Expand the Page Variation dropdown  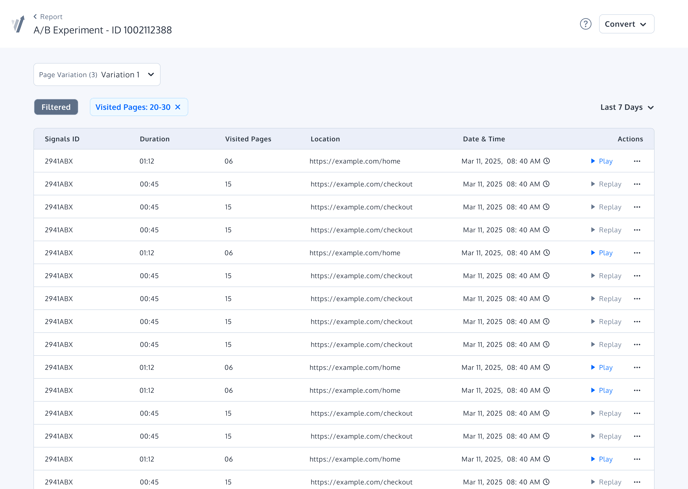click(97, 75)
